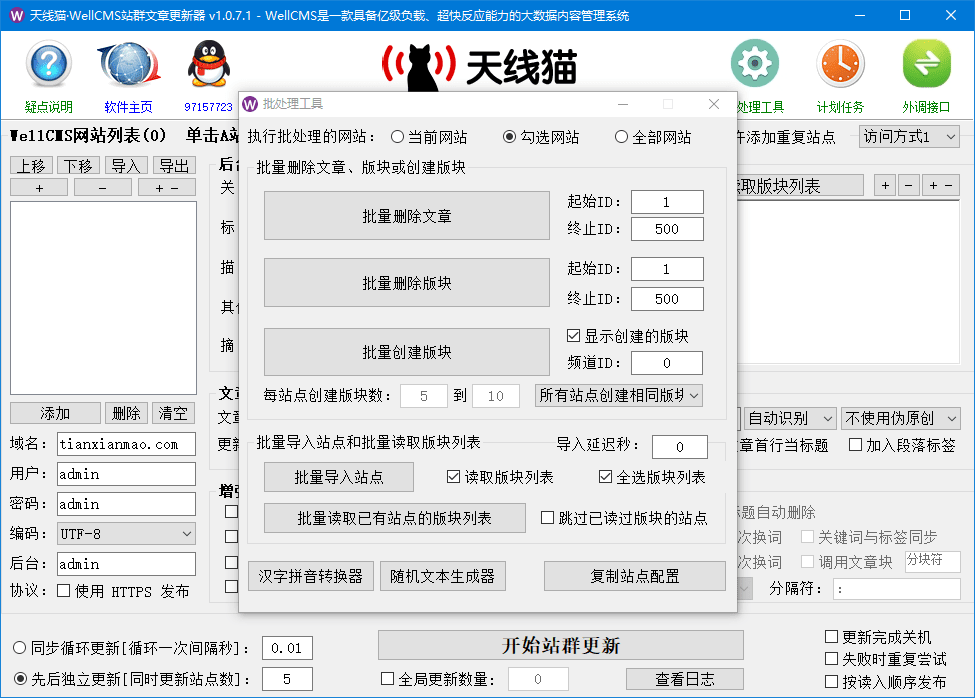Click 频道ID input field
Screen dimensions: 975x698
click(667, 363)
